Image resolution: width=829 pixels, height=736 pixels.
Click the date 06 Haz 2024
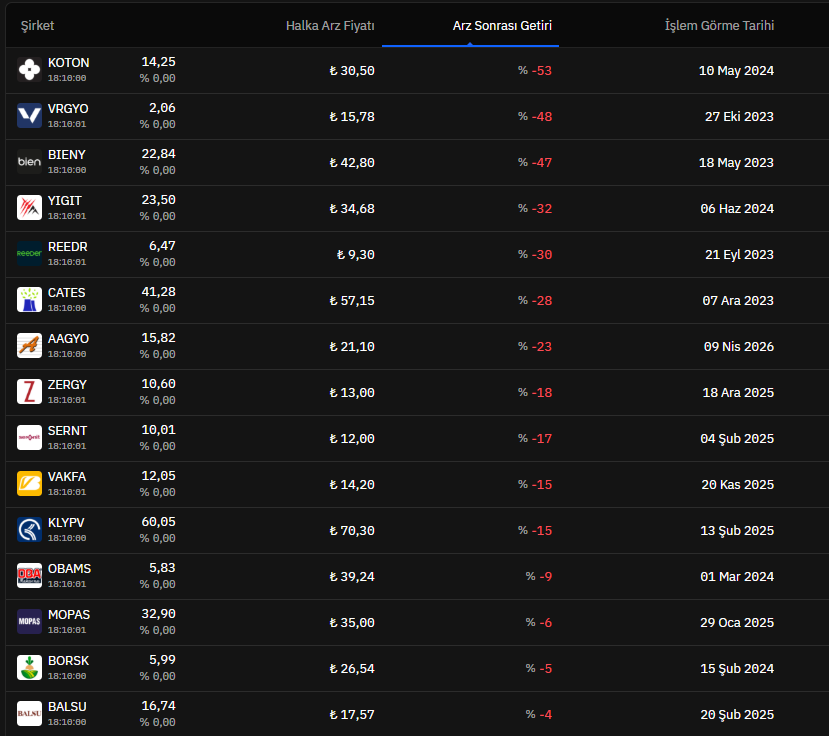tap(737, 208)
